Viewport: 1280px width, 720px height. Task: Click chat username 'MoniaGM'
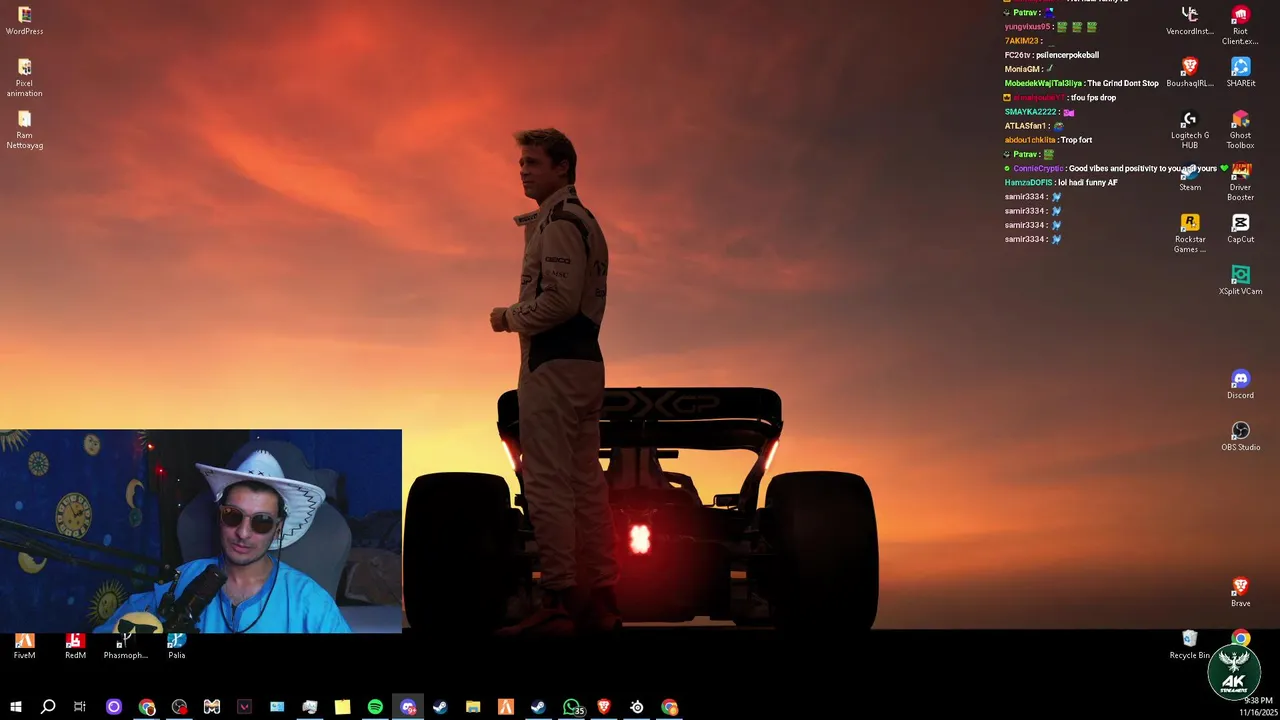(1022, 69)
